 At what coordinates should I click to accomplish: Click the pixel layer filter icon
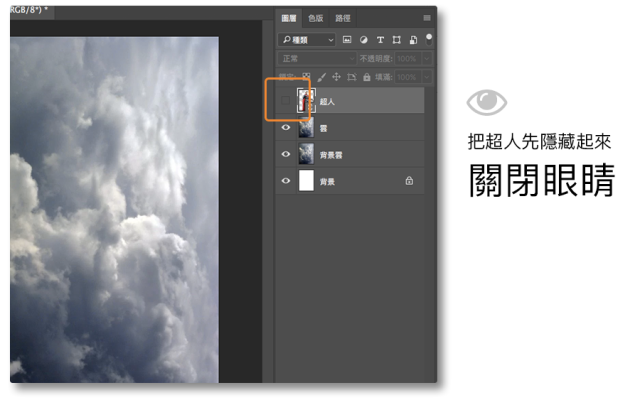pos(347,39)
